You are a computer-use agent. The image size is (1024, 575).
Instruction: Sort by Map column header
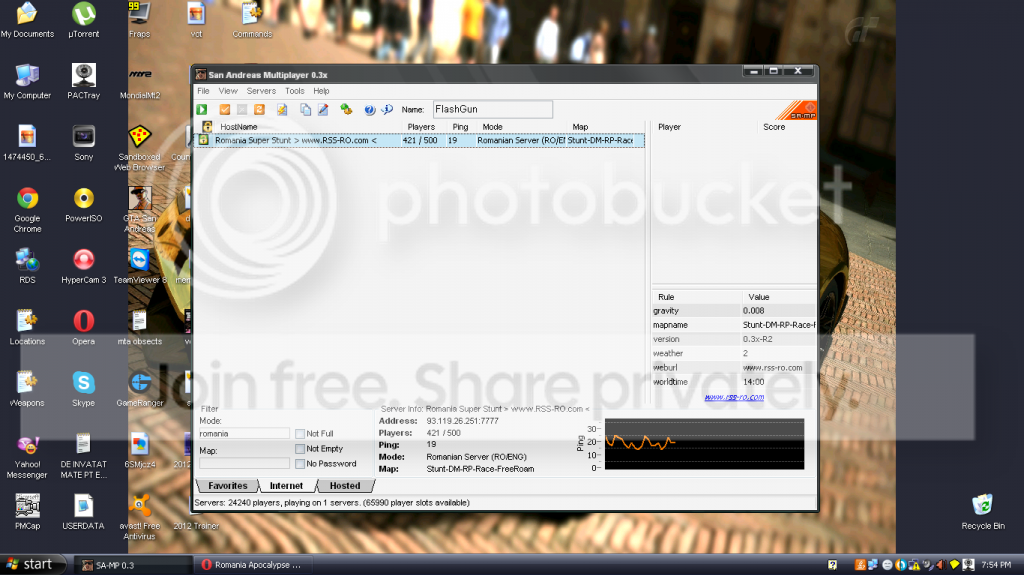click(x=581, y=127)
